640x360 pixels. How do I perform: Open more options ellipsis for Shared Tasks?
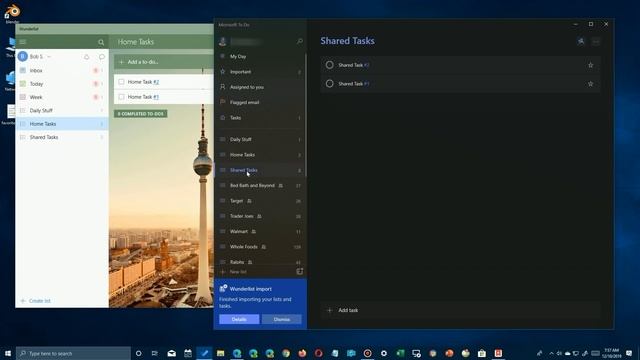(x=596, y=41)
